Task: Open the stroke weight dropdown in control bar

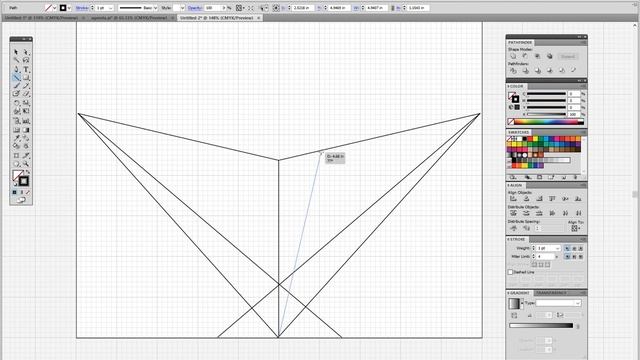Action: (111, 8)
